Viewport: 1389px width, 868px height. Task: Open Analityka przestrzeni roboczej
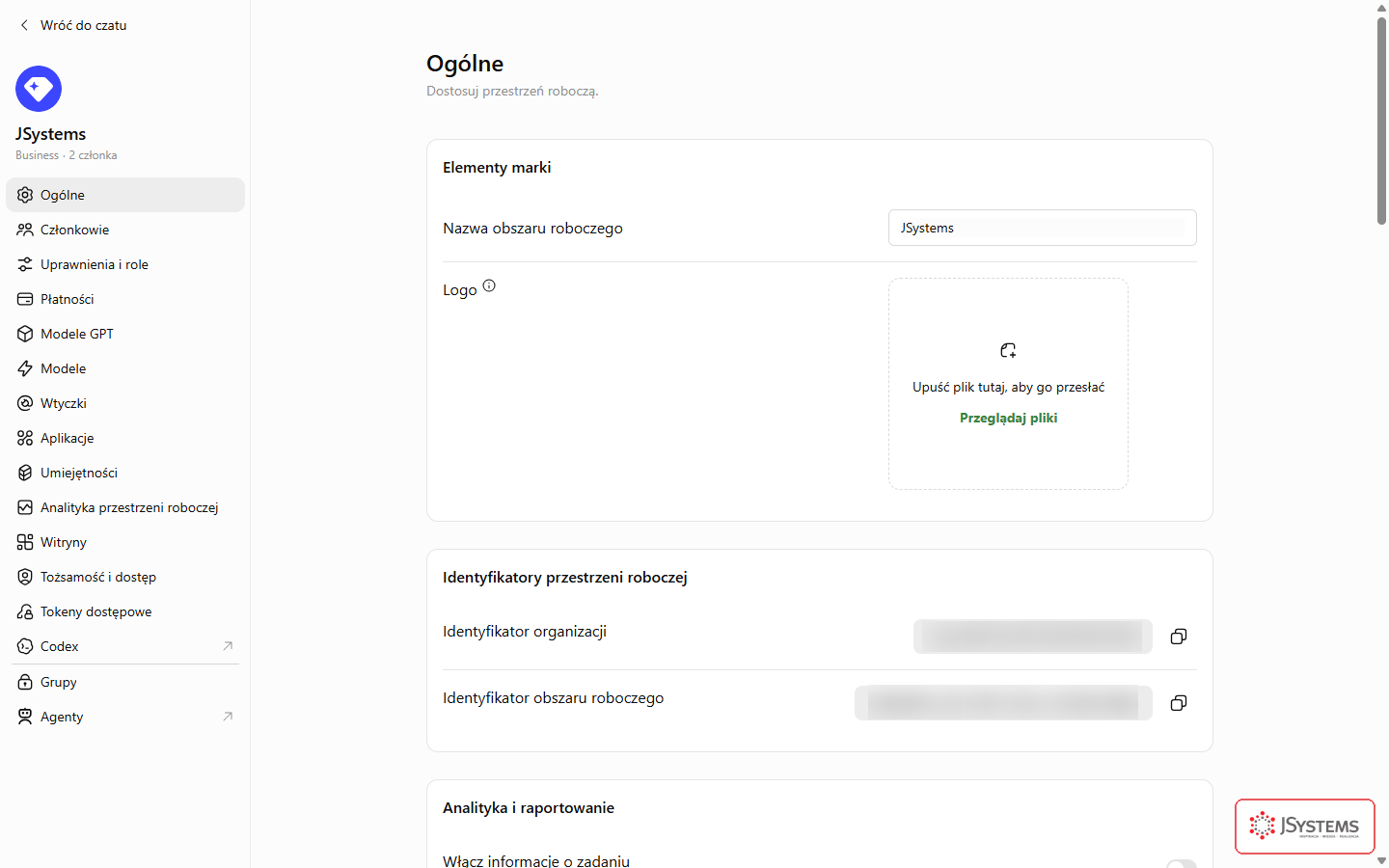[125, 507]
